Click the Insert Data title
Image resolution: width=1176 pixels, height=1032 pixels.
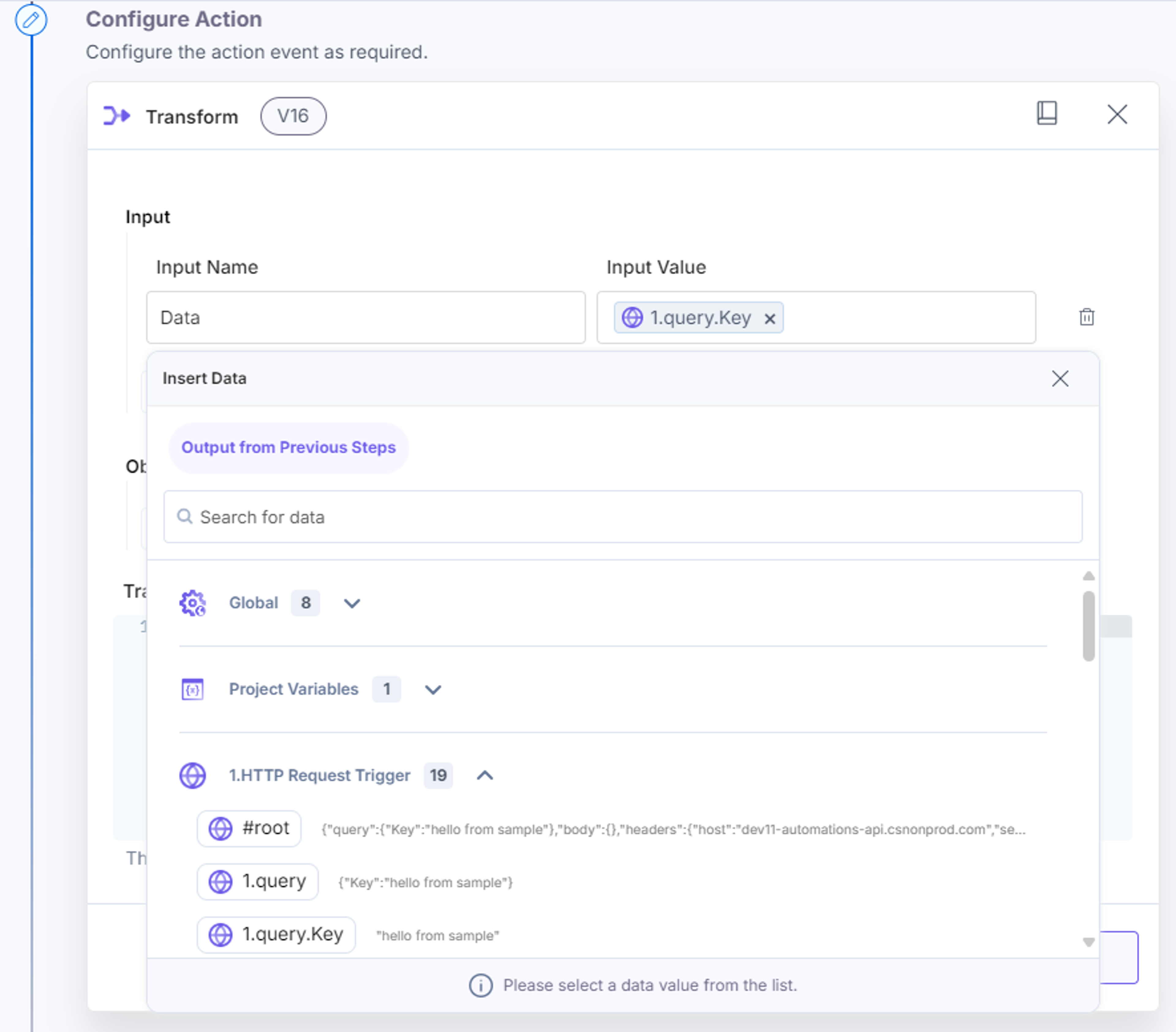coord(204,378)
